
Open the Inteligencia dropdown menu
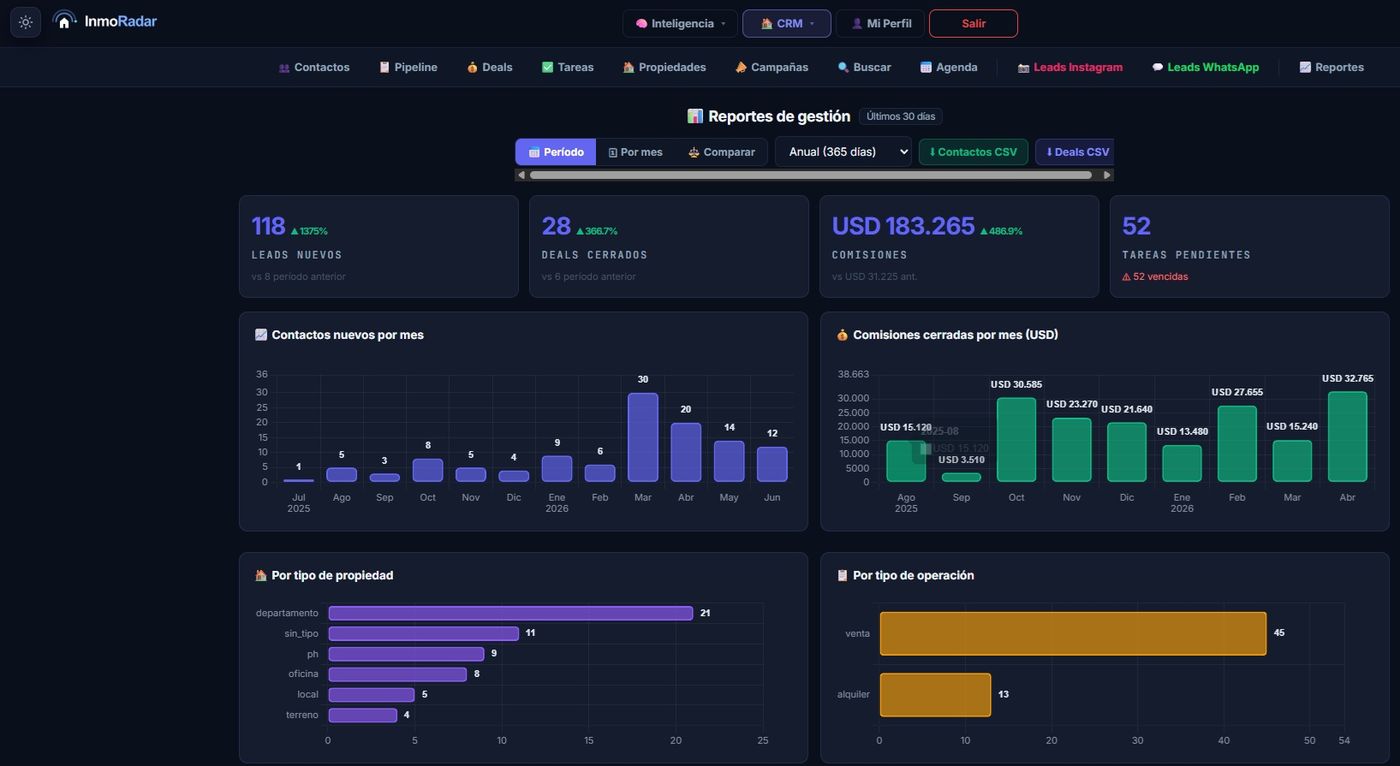click(x=680, y=23)
